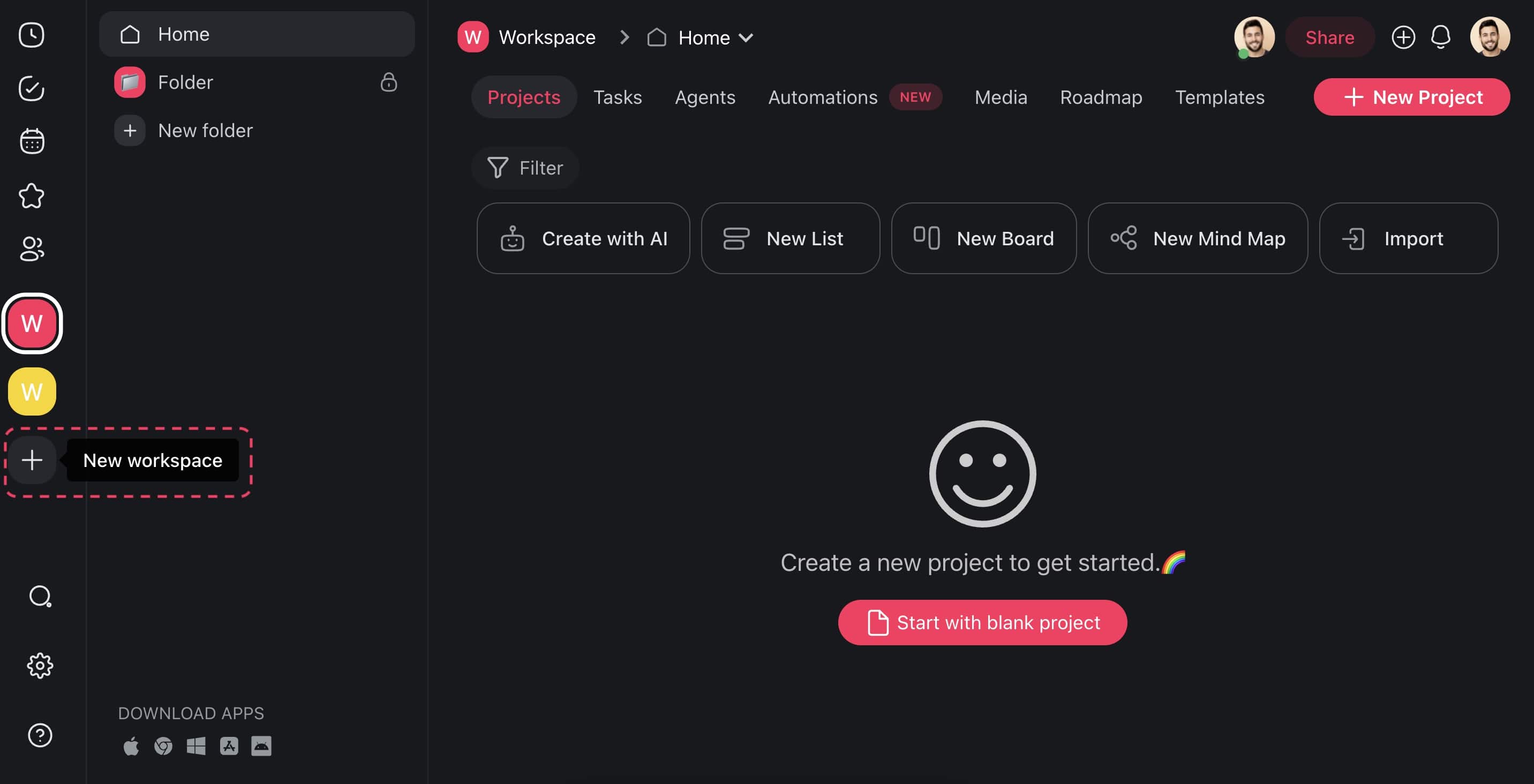Expand the Home breadcrumb chevron dropdown
The width and height of the screenshot is (1534, 784).
[x=747, y=37]
